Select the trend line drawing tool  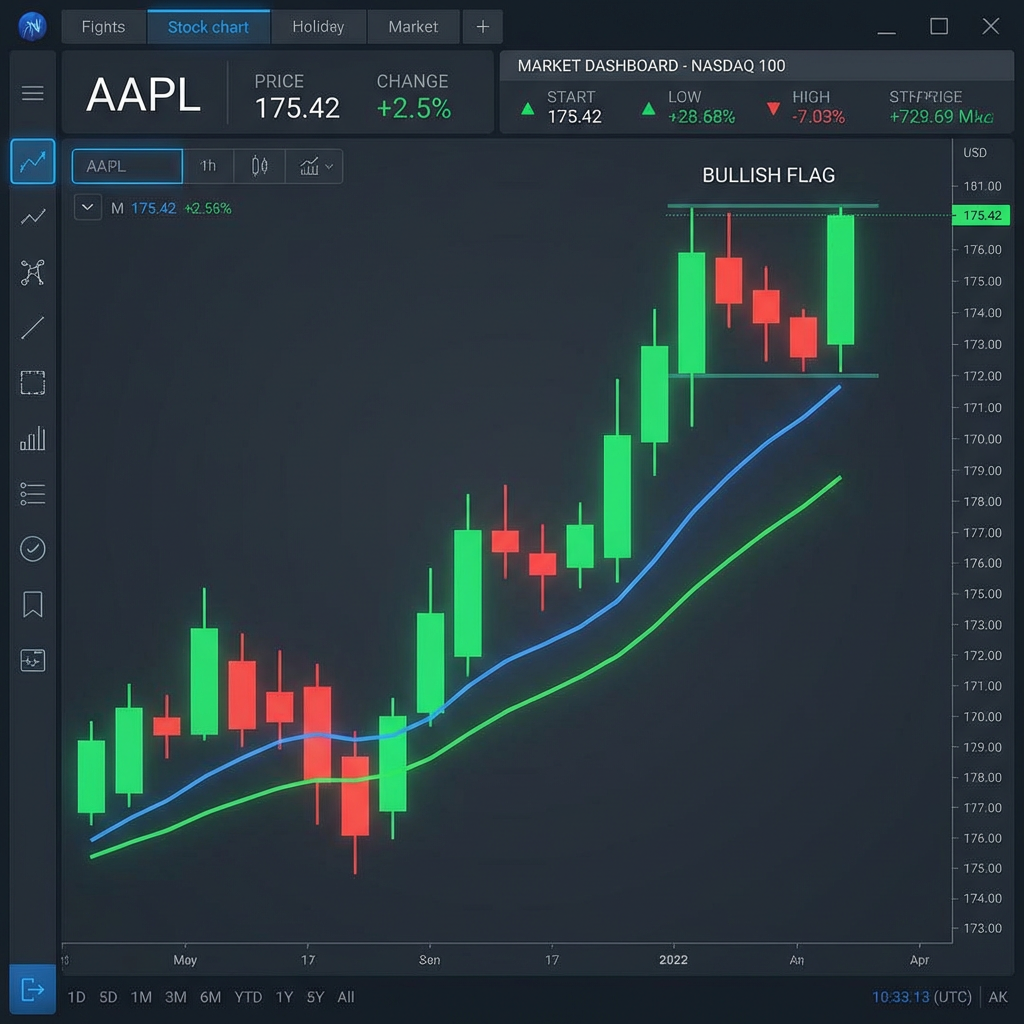[33, 327]
